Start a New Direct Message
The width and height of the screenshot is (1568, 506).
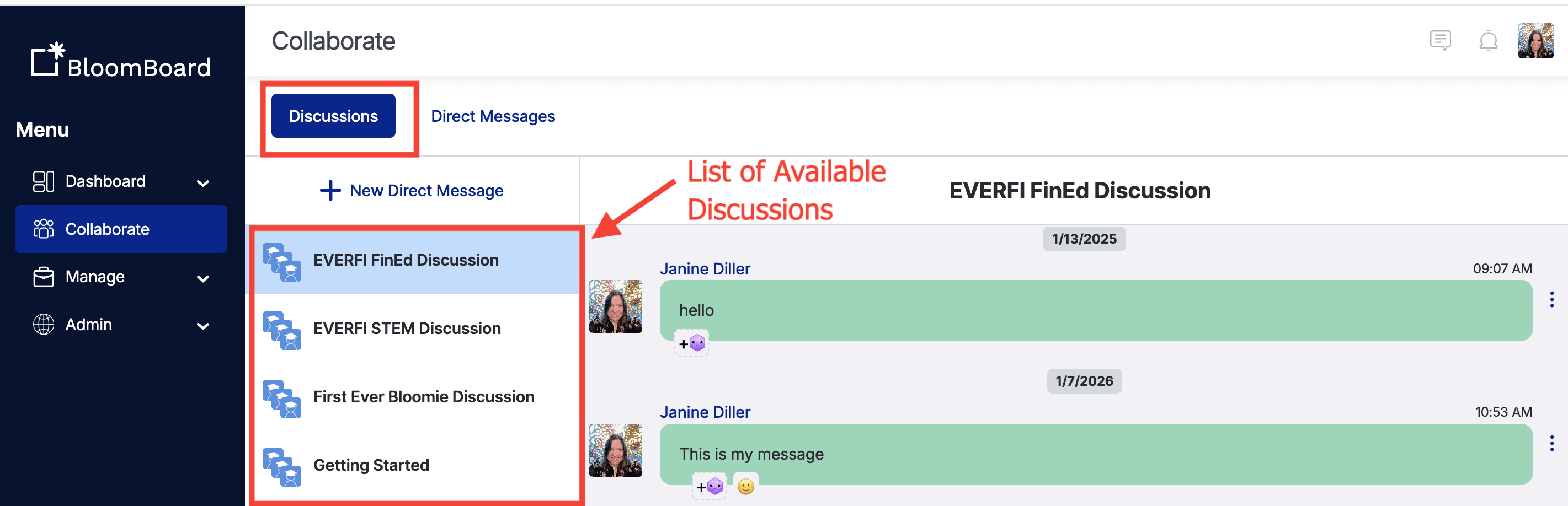click(412, 190)
